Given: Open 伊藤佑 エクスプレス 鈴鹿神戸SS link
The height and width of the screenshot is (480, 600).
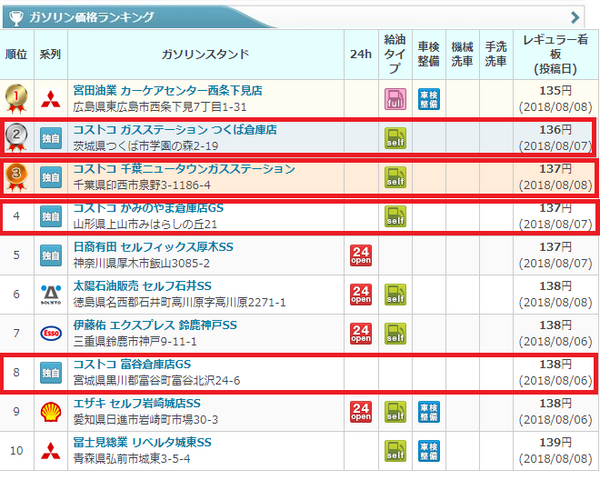Looking at the screenshot, I should pos(155,325).
